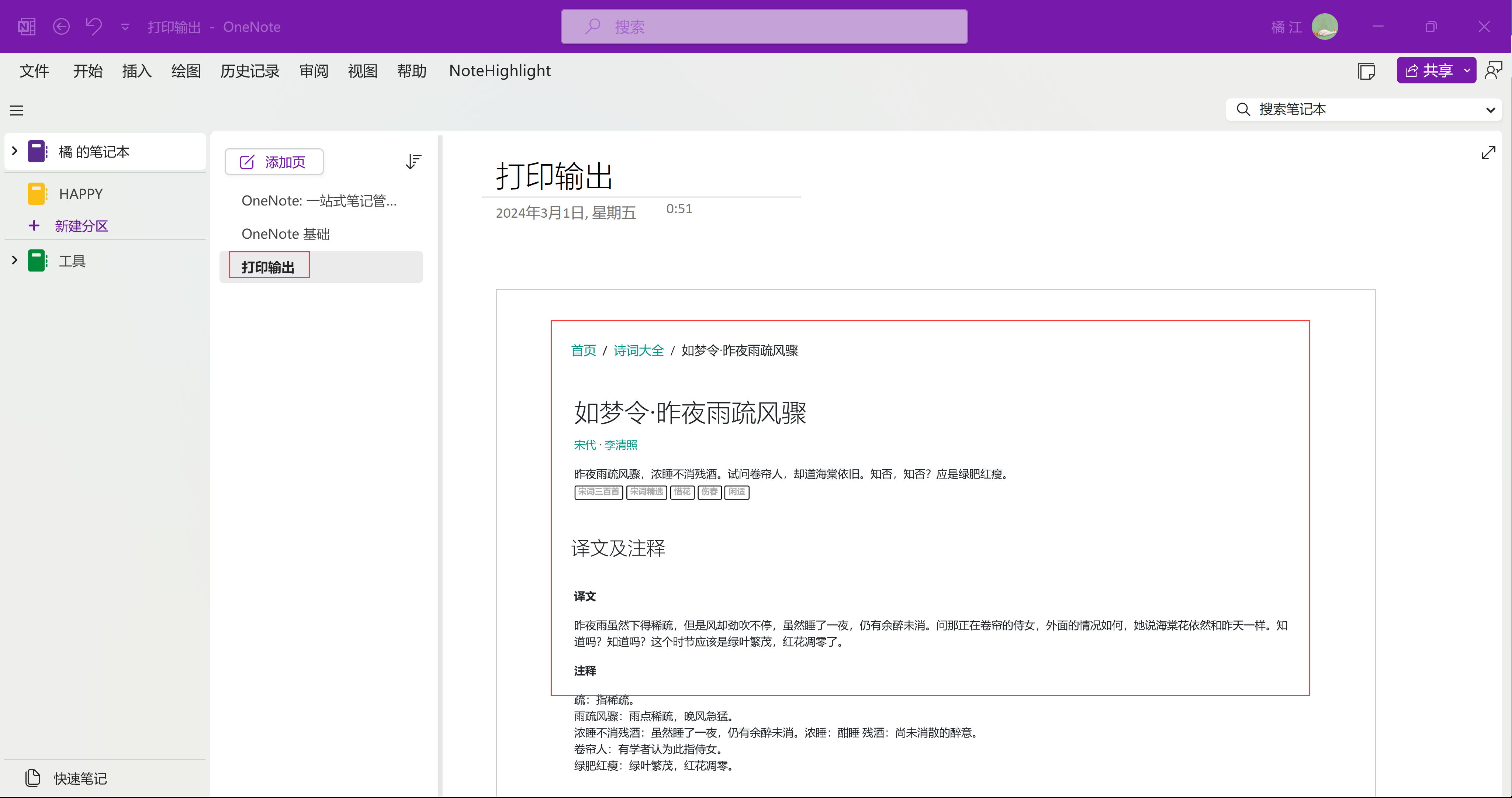The image size is (1512, 798).
Task: Open the NoteHighlight ribbon tab
Action: [x=499, y=71]
